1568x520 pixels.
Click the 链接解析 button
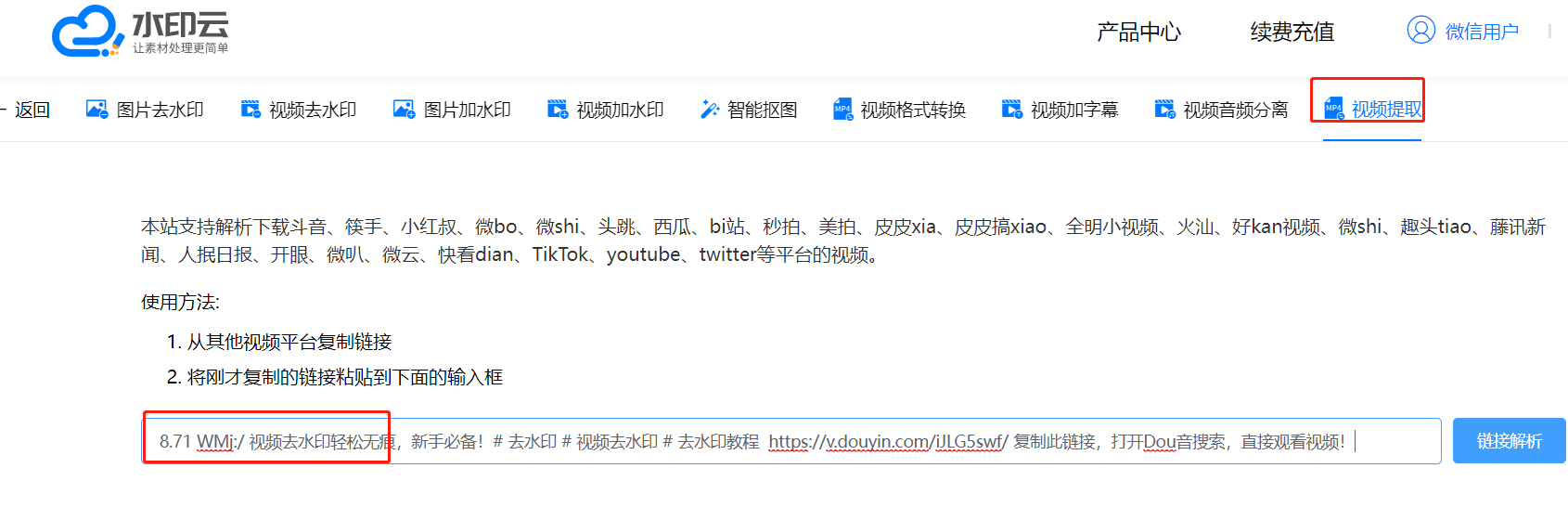pyautogui.click(x=1509, y=441)
